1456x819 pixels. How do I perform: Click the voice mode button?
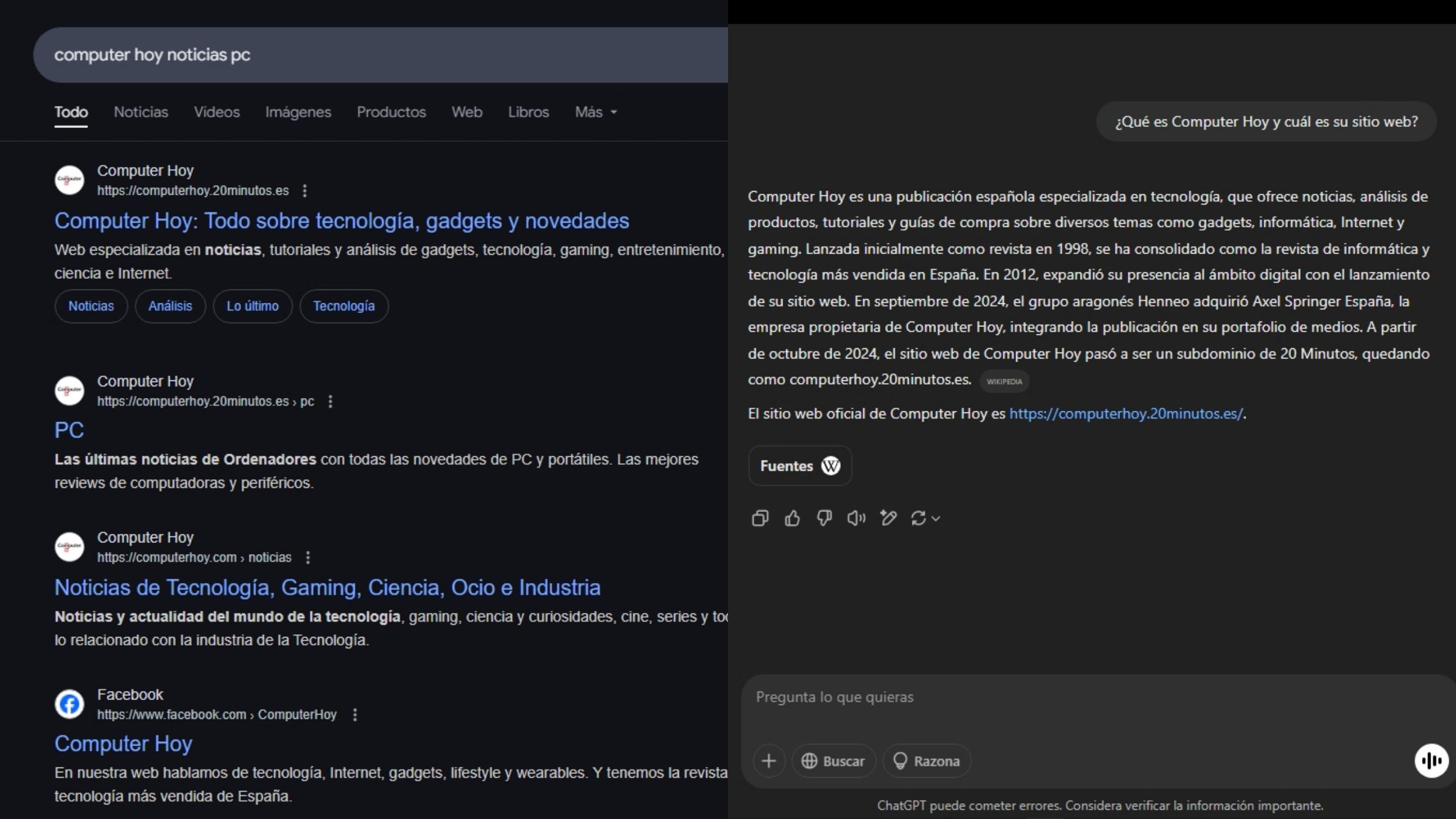click(1431, 760)
